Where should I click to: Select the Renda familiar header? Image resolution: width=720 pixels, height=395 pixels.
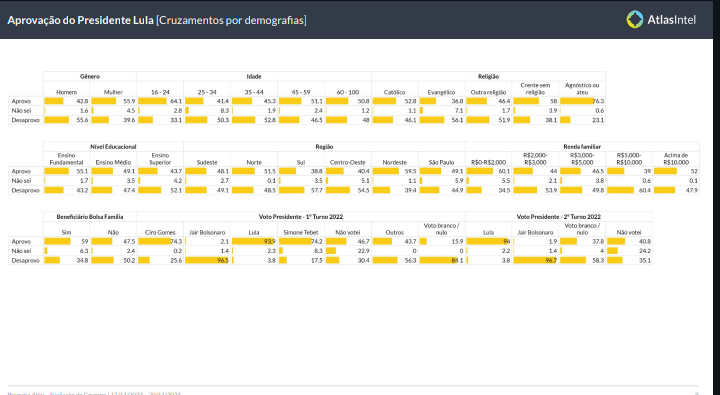click(x=582, y=147)
